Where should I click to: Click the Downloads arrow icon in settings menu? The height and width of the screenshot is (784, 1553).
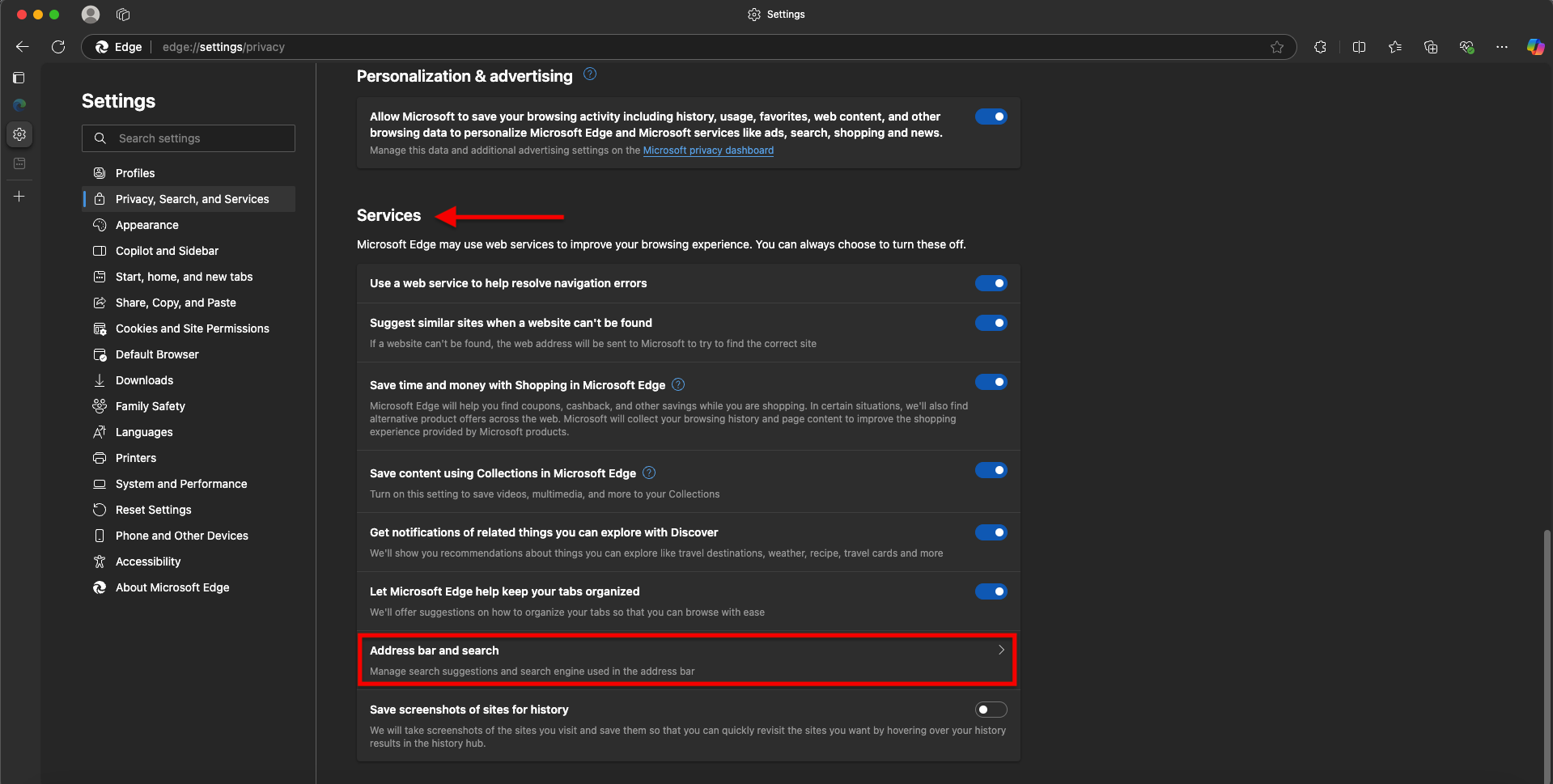click(100, 380)
